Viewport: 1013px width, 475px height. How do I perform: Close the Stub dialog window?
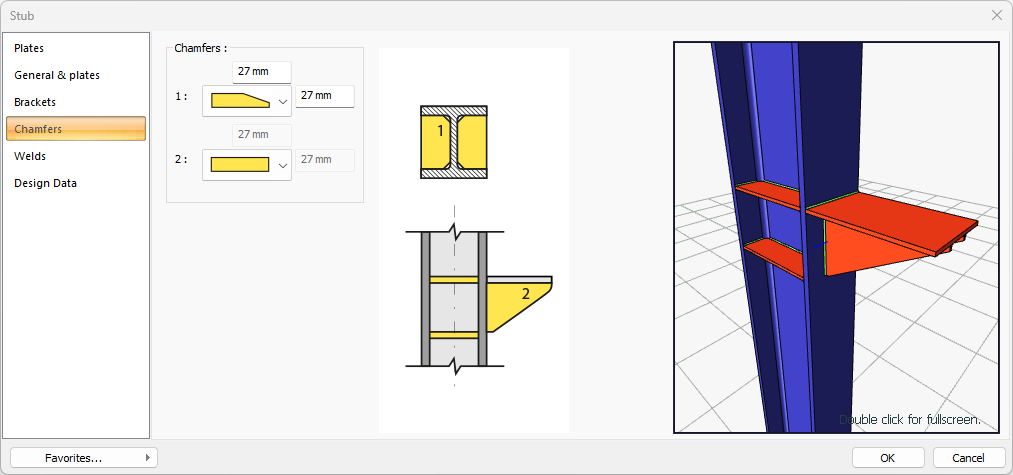point(996,15)
